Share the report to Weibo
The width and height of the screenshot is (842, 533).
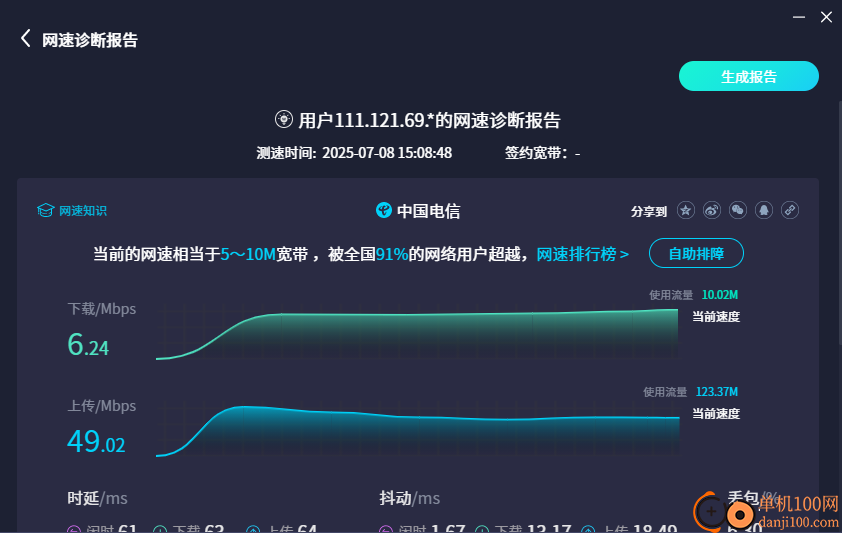pos(712,210)
